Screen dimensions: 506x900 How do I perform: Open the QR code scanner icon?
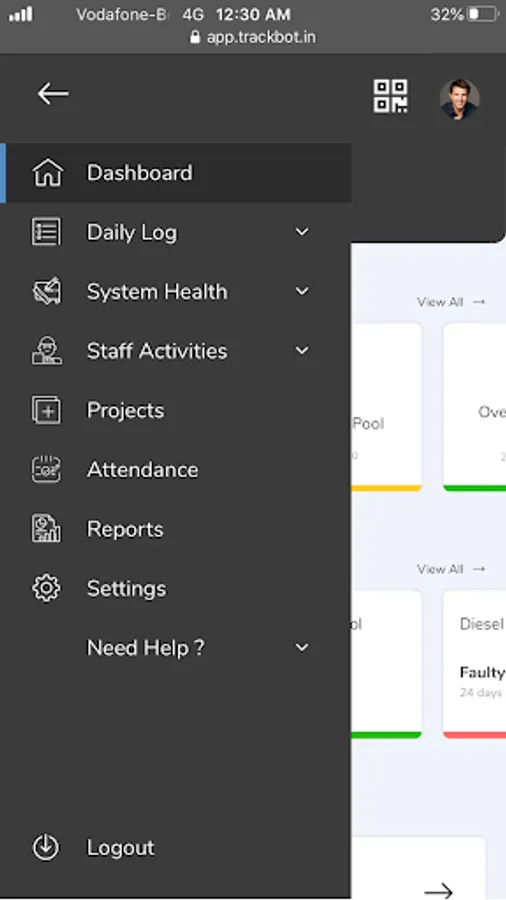pos(391,96)
